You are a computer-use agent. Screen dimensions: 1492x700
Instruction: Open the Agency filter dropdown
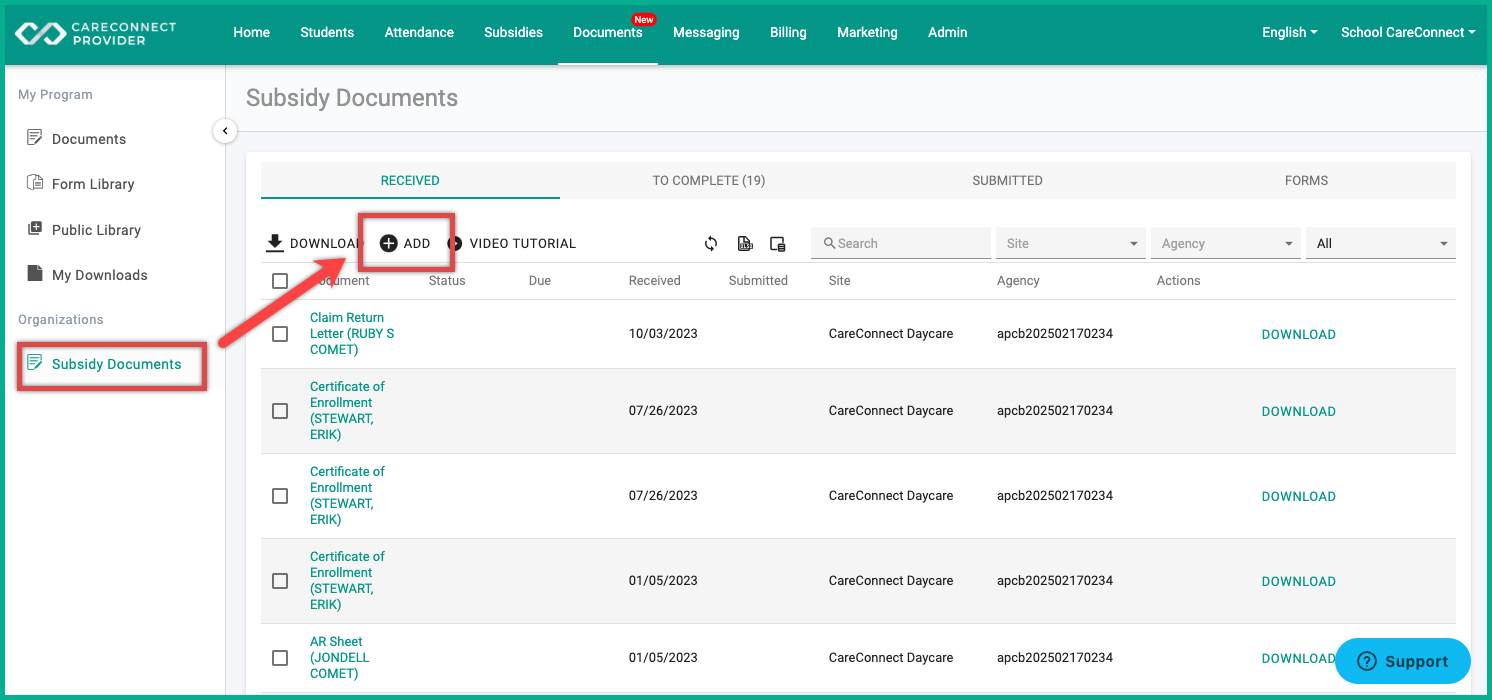(x=1226, y=243)
